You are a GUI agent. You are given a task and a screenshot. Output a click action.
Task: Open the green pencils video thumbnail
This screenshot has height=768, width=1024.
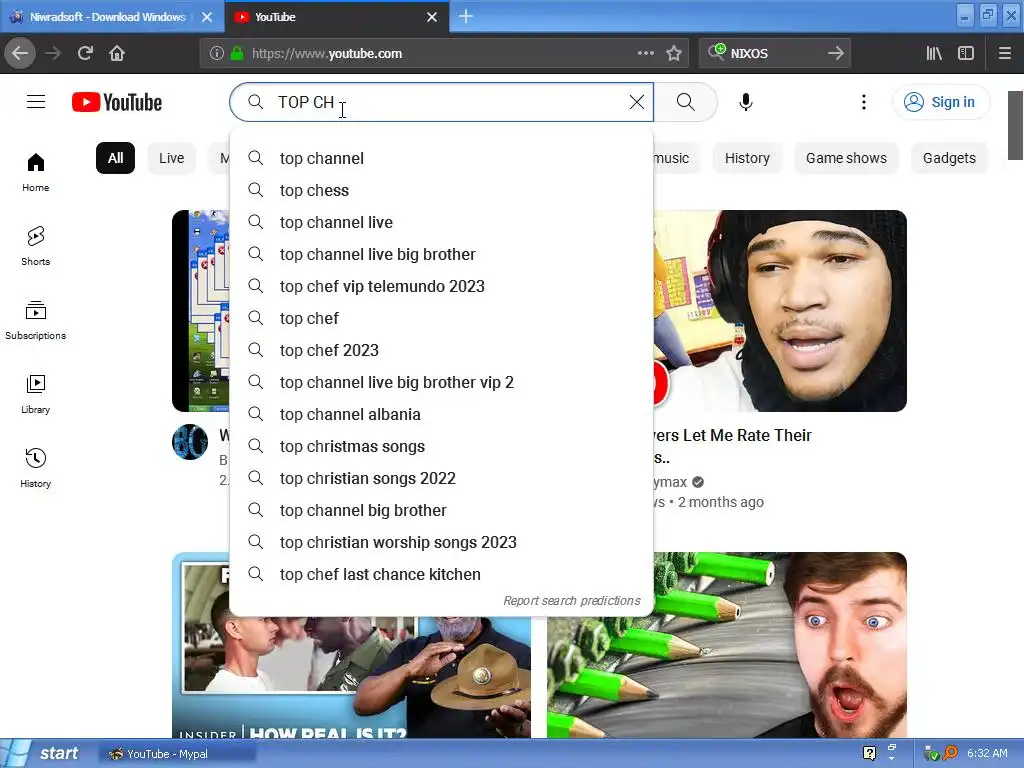(x=726, y=645)
